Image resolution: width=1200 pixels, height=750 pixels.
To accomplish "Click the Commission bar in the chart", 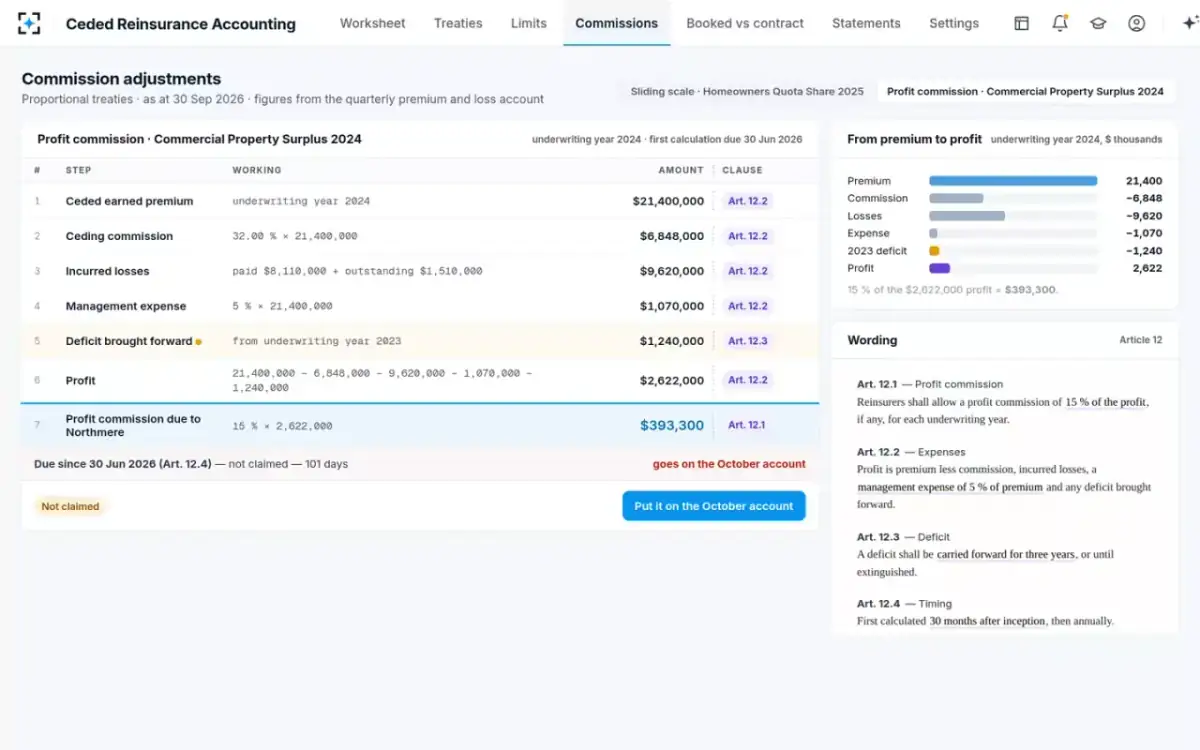I will point(956,198).
